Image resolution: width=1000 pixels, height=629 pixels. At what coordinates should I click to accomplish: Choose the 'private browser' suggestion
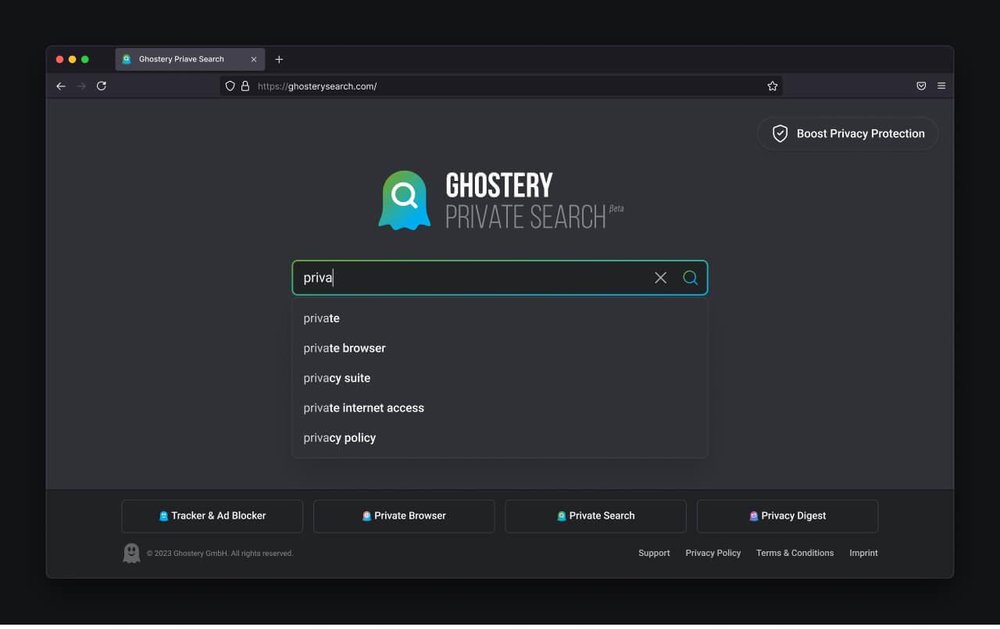click(x=499, y=348)
